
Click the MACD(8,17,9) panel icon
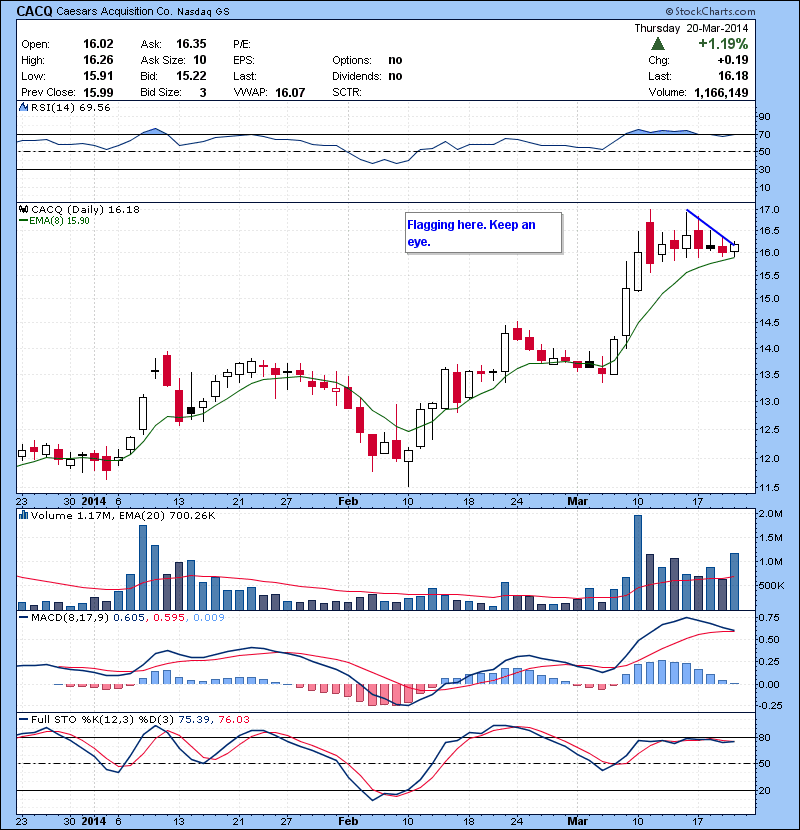24,618
